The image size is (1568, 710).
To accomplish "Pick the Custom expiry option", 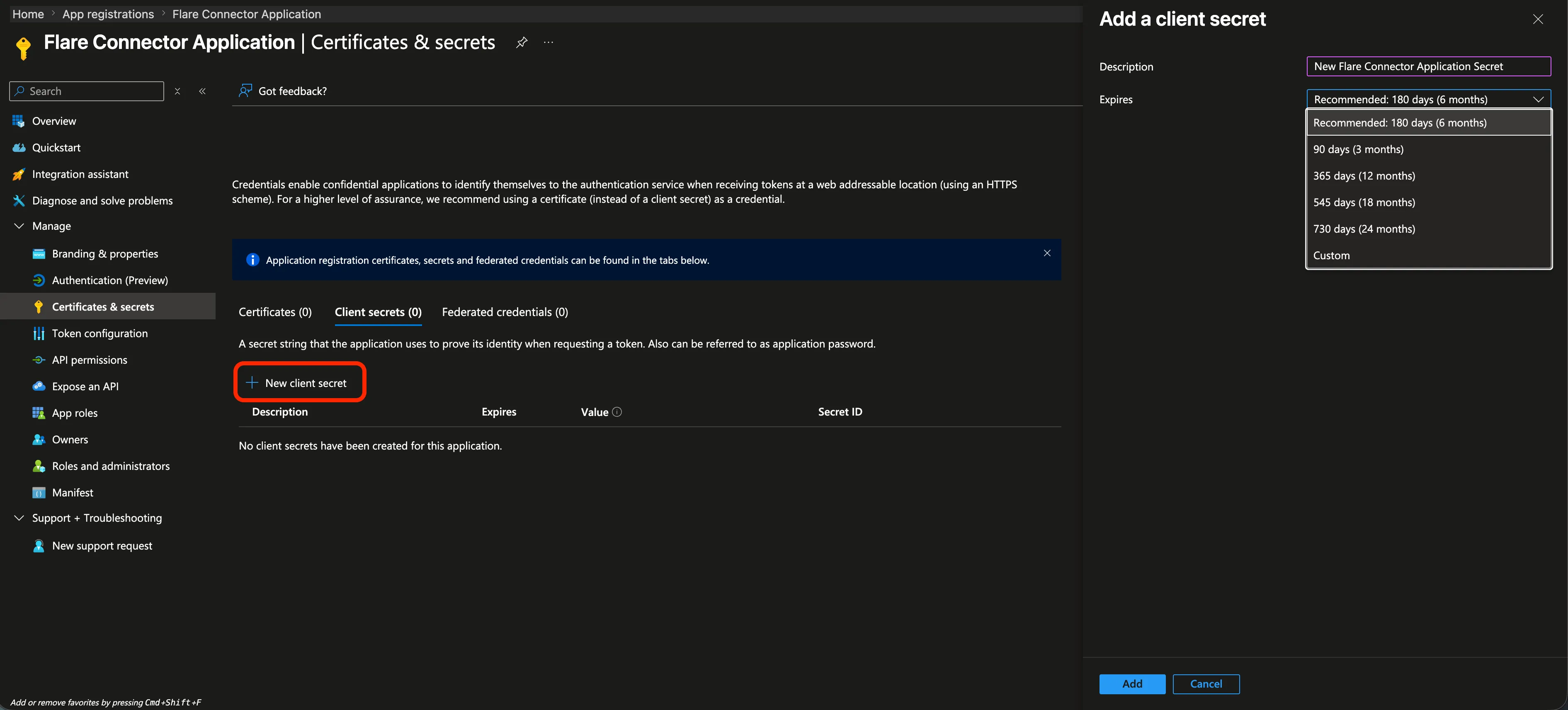I will pyautogui.click(x=1428, y=256).
